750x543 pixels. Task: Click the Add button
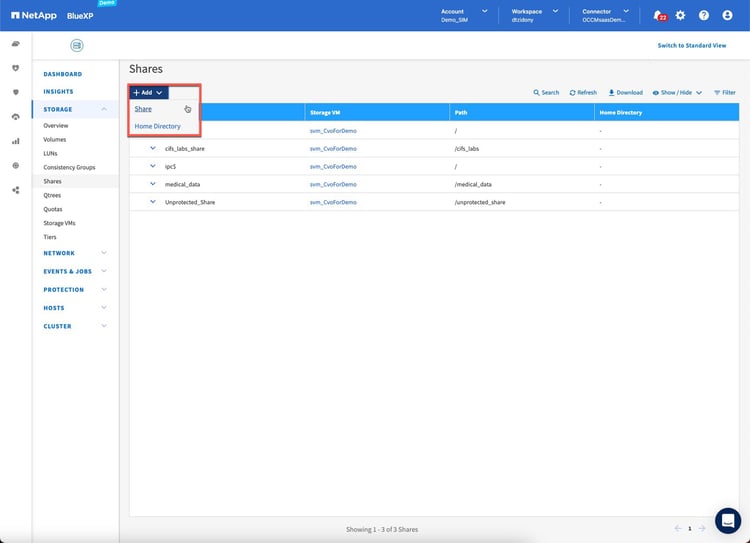[x=148, y=92]
